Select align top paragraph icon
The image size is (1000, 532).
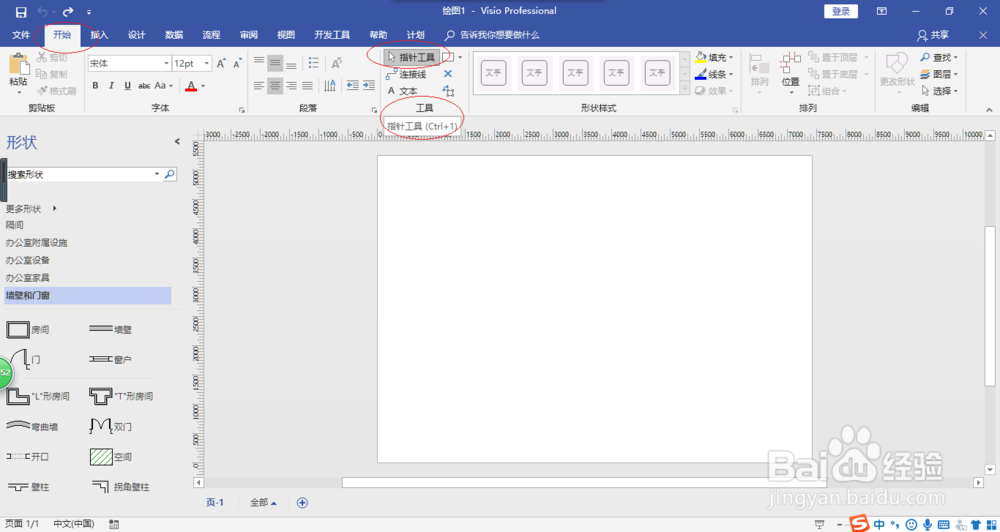pos(260,63)
